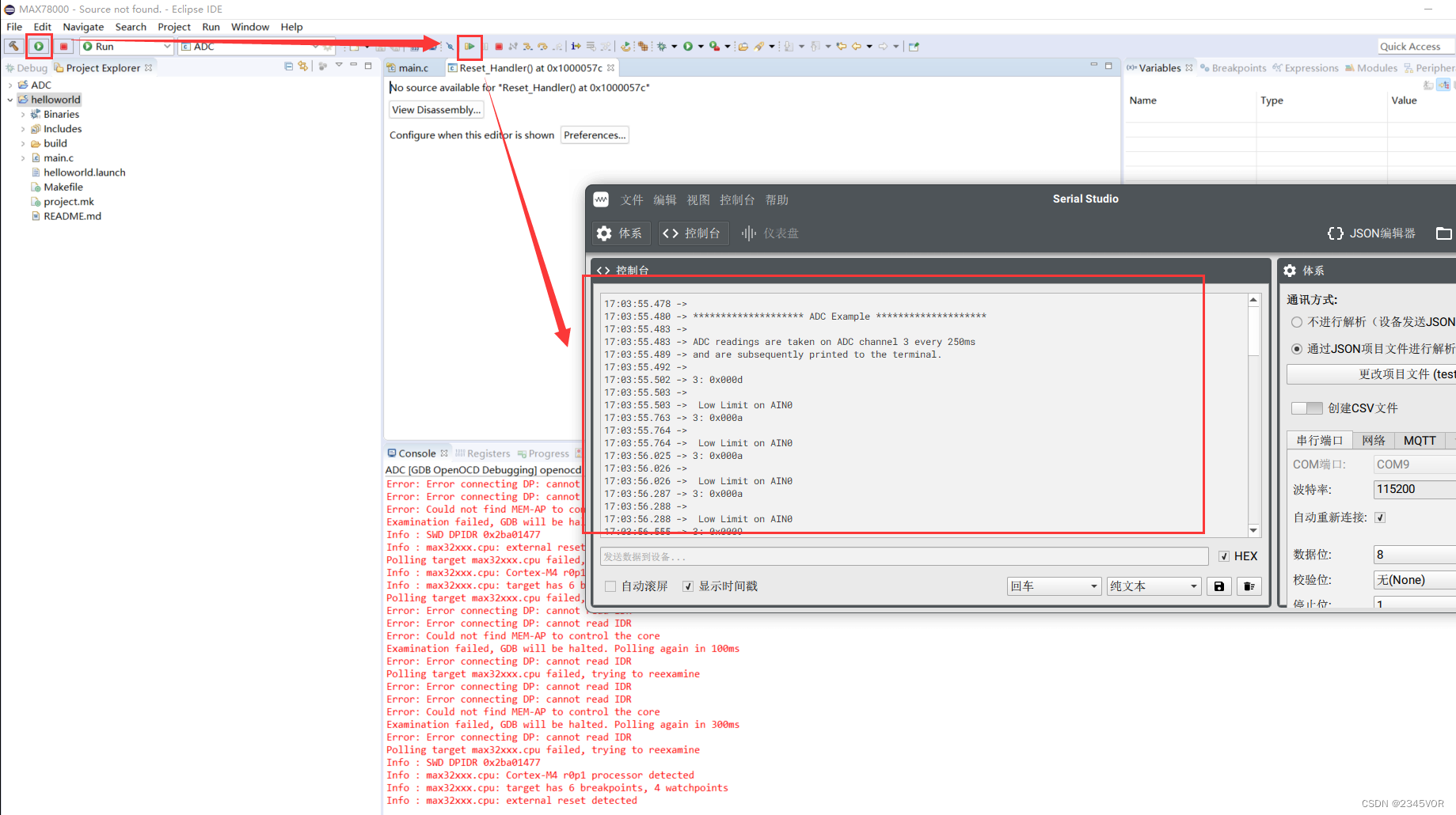The height and width of the screenshot is (815, 1456).
Task: Open the Project Explorer view menu arrow
Action: (339, 66)
